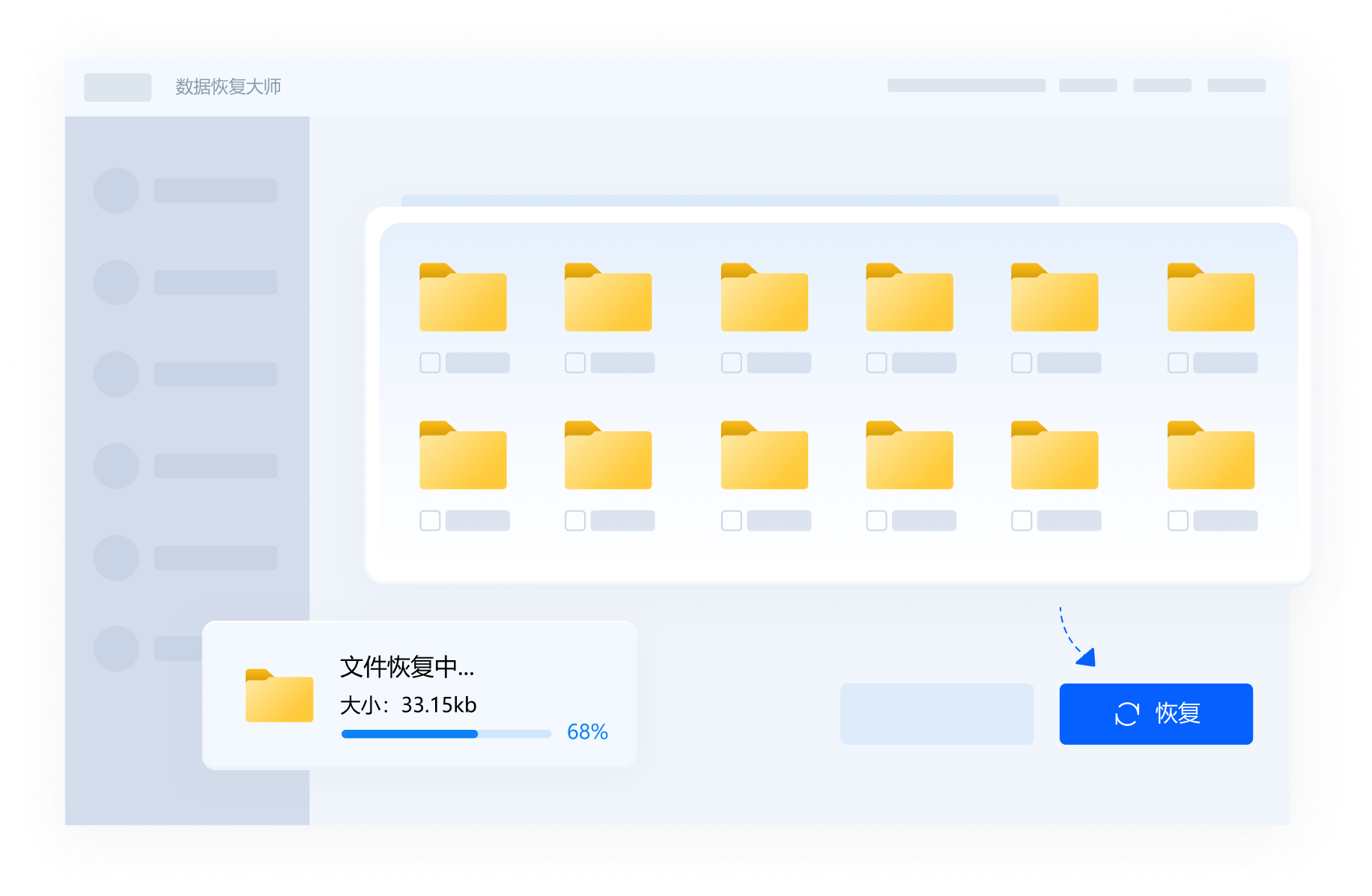Click the 大小: 33.15kb size text
Viewport: 1372px width, 896px height.
[408, 705]
